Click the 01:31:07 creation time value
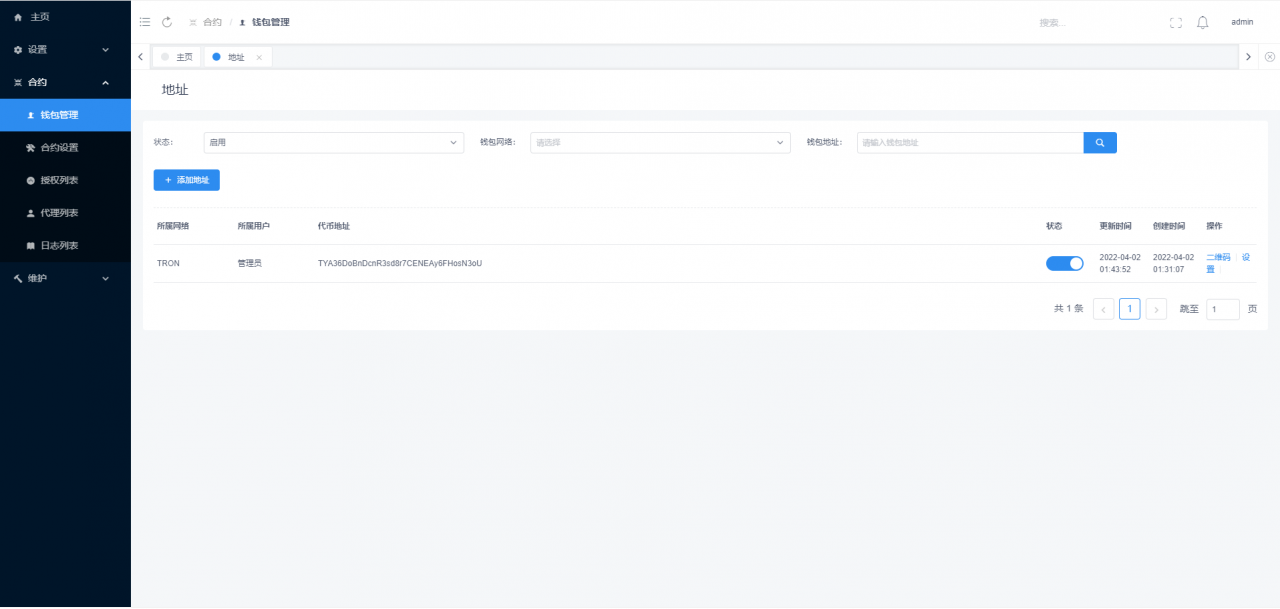This screenshot has height=609, width=1280. coord(1168,270)
